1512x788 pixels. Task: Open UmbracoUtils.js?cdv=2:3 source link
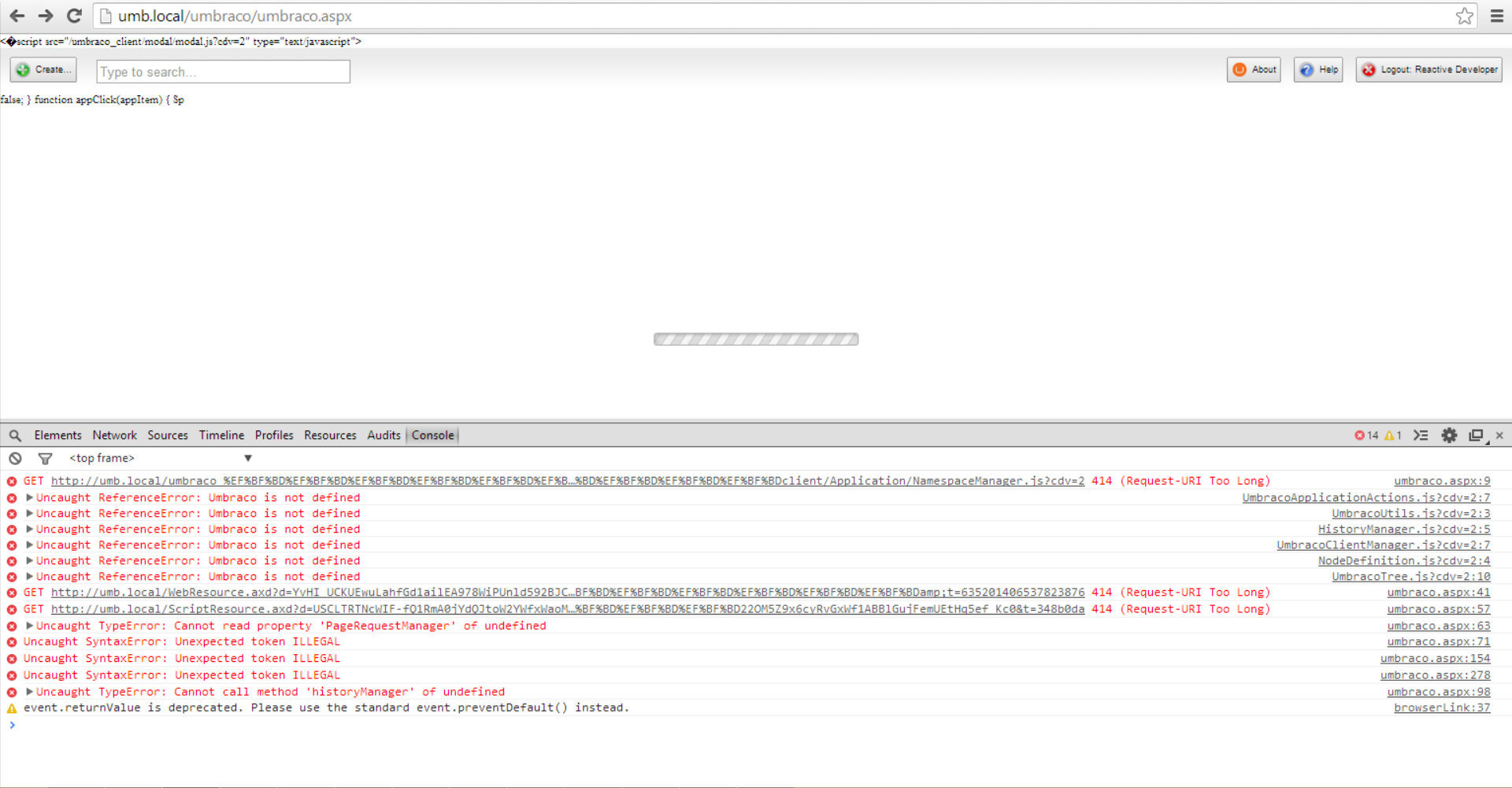(x=1411, y=513)
